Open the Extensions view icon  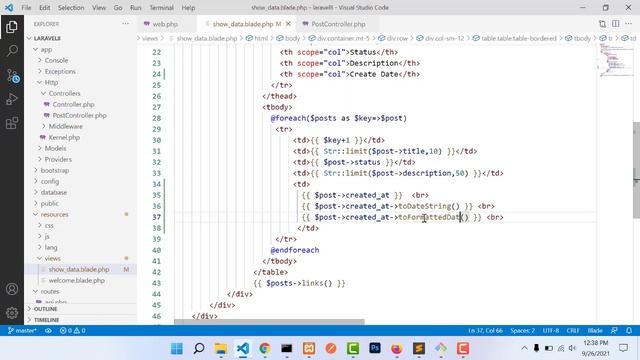click(x=12, y=123)
